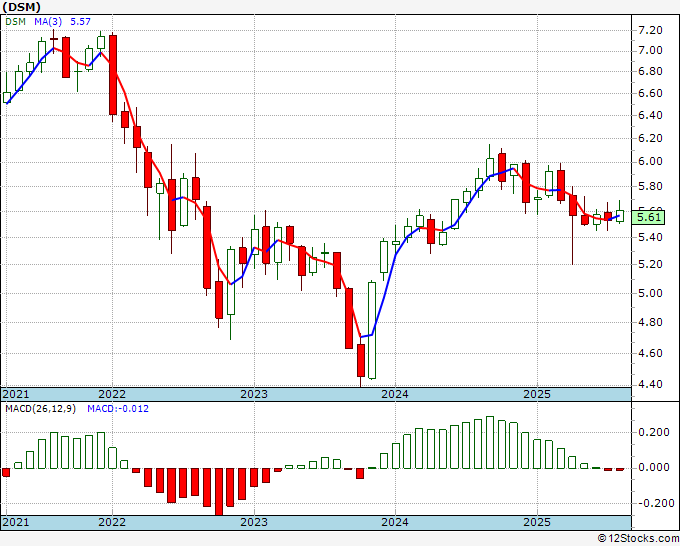Click the 6.20 price axis label
The height and width of the screenshot is (546, 680).
click(x=650, y=138)
